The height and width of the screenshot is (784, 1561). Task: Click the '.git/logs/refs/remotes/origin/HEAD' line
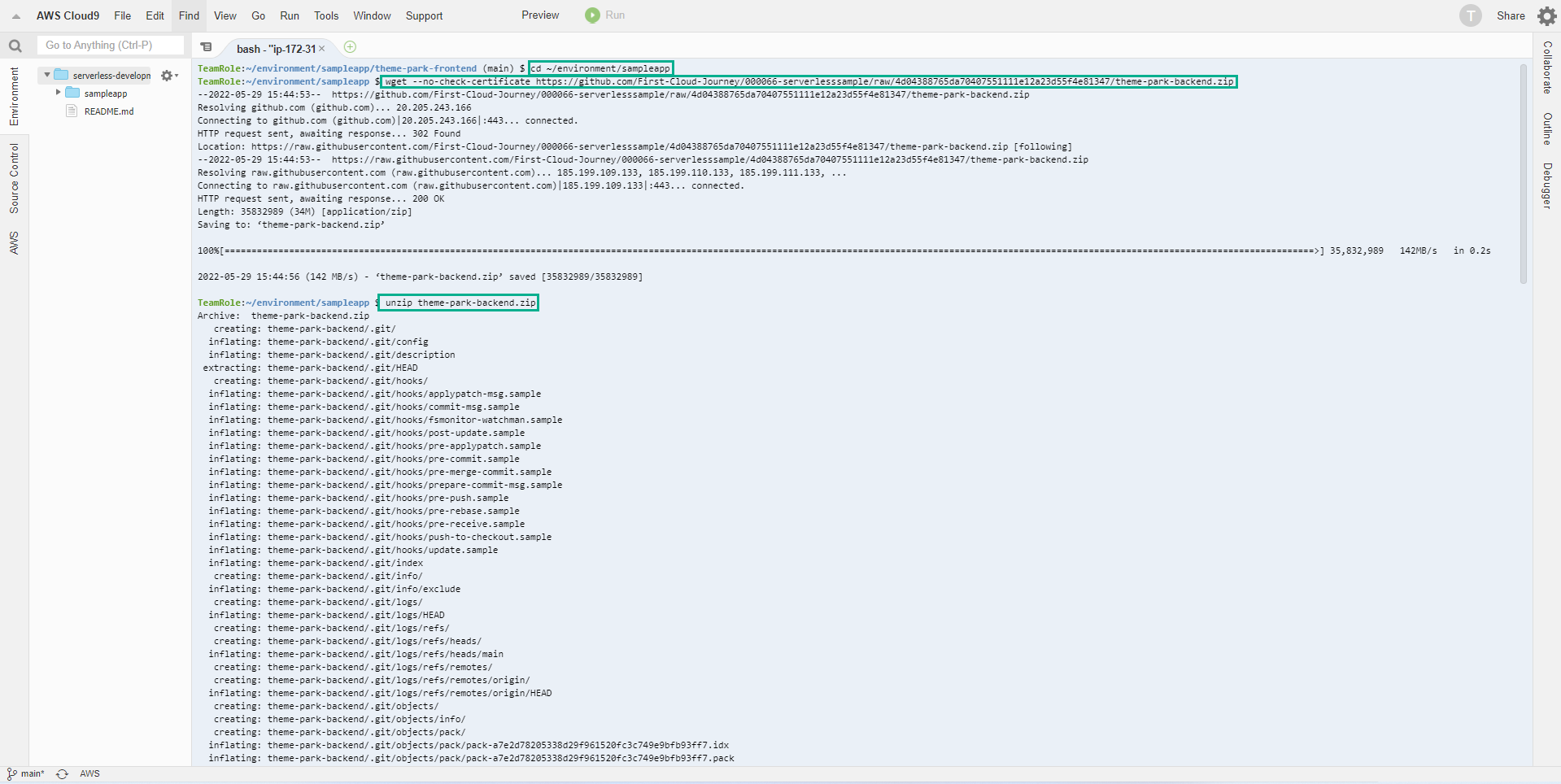point(380,693)
